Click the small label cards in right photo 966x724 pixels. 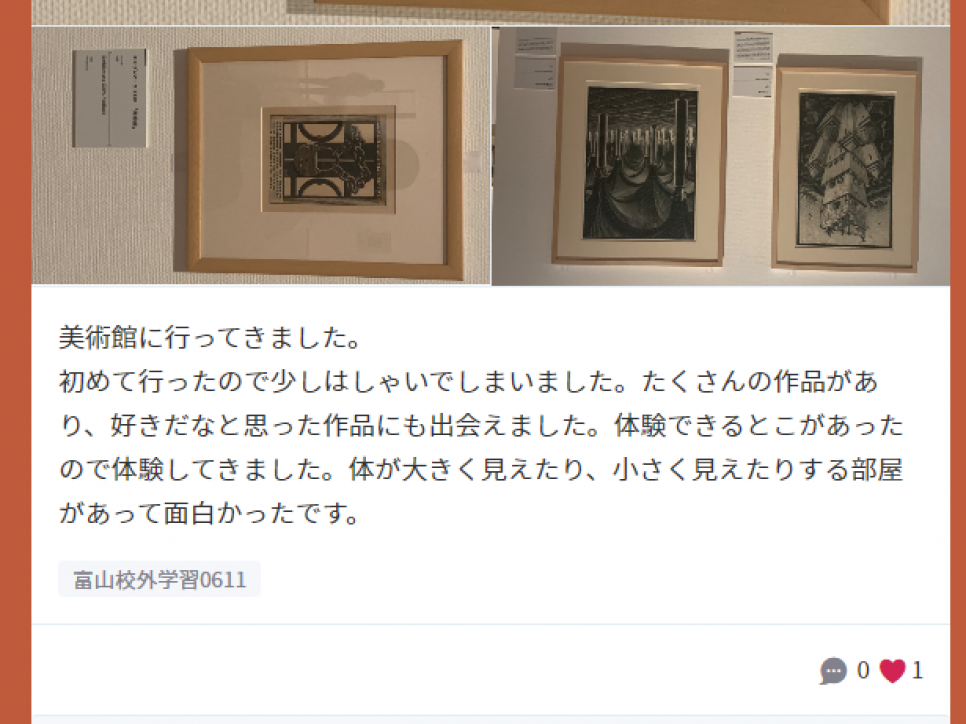(753, 64)
